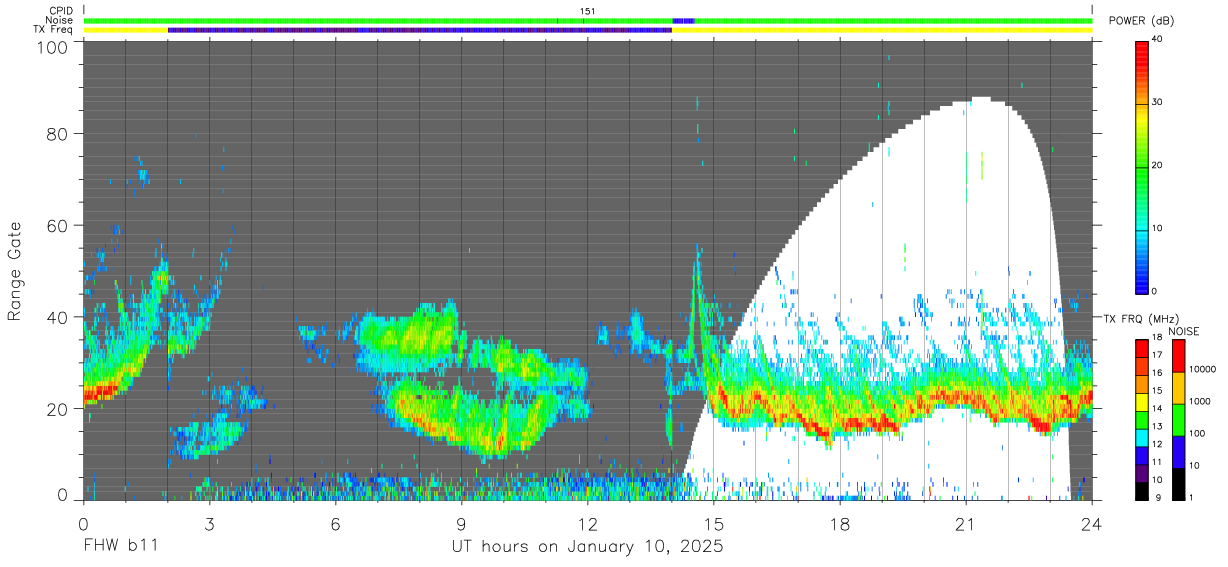1228x567 pixels.
Task: Pick the black swatch of the TX FRQ bar
Action: tap(1142, 490)
